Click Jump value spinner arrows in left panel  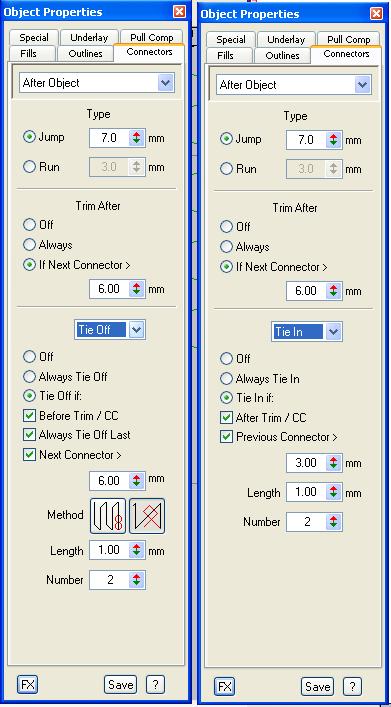137,138
